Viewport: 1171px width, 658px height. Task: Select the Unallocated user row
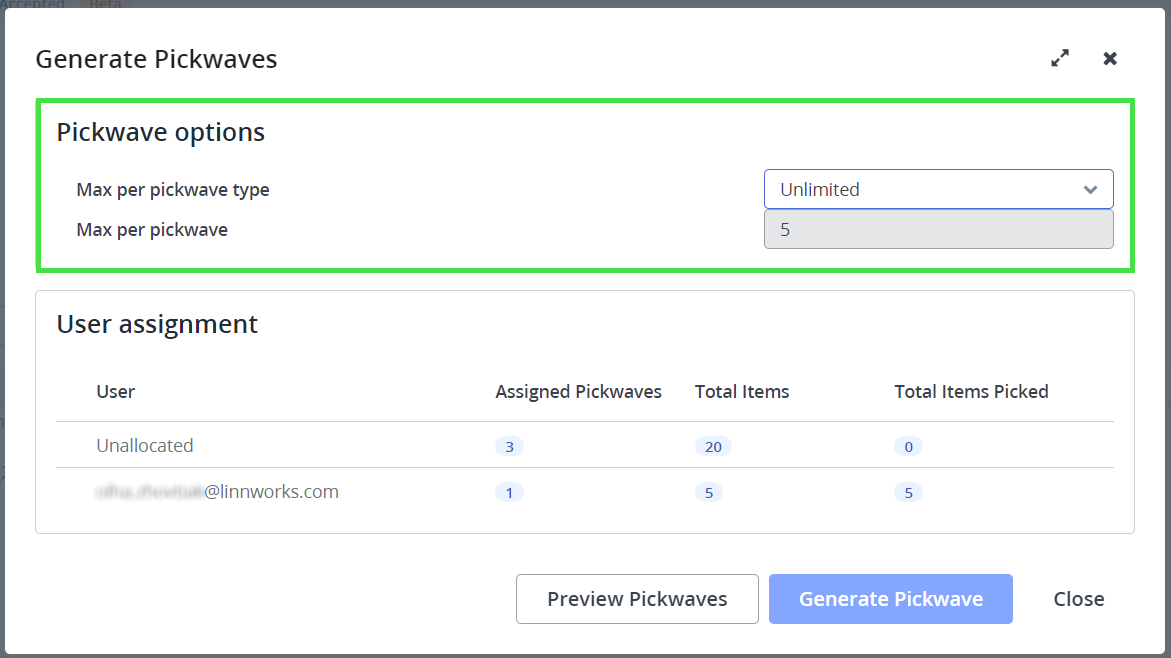[x=145, y=446]
